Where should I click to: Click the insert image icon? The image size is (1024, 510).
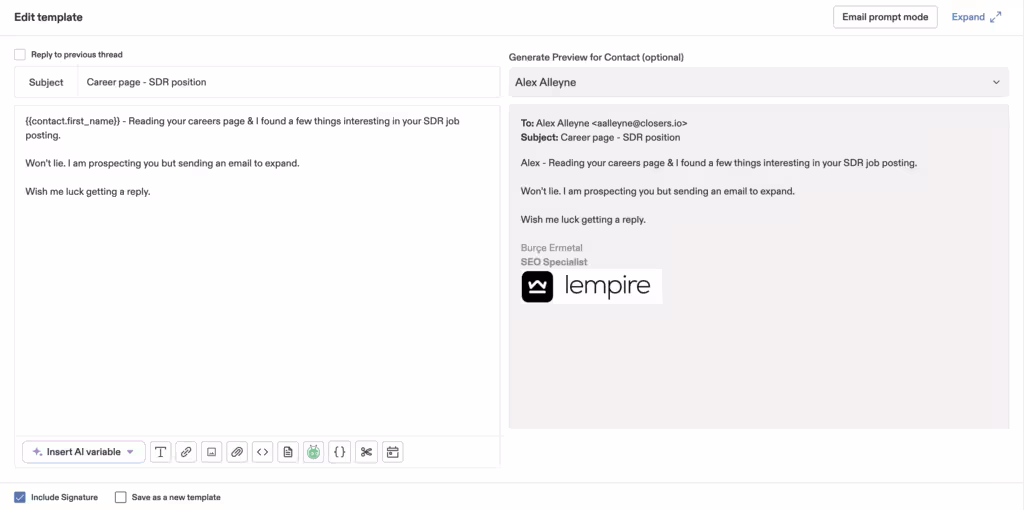(x=211, y=452)
